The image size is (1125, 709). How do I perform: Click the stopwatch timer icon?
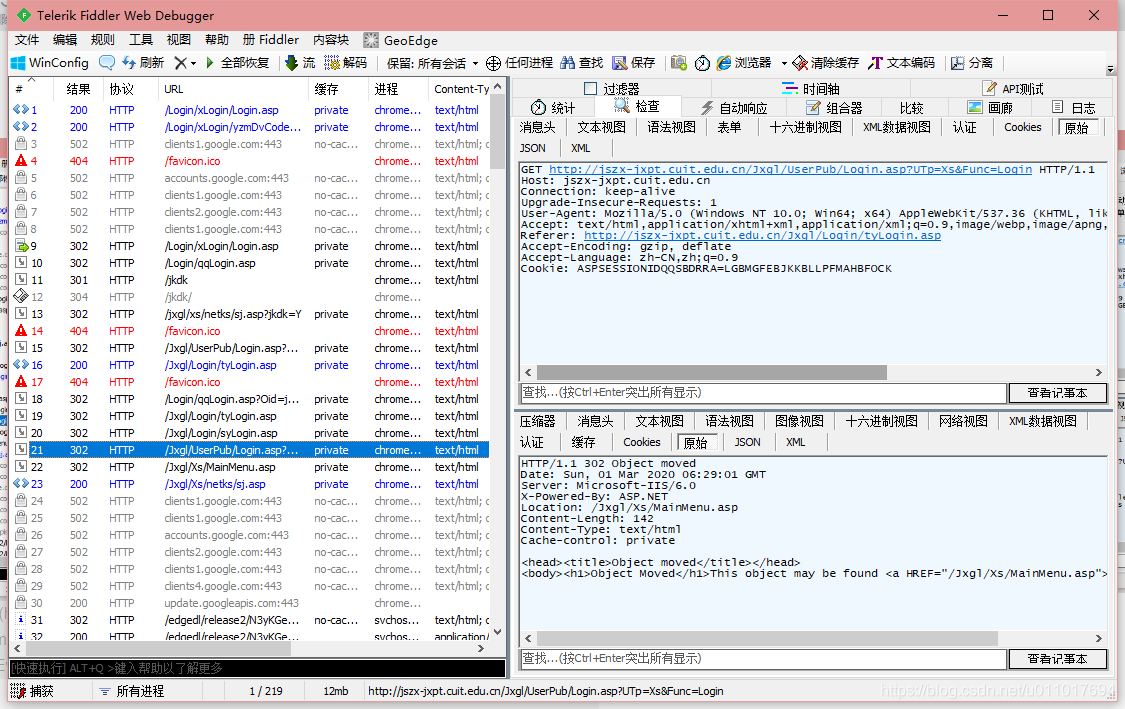click(702, 63)
